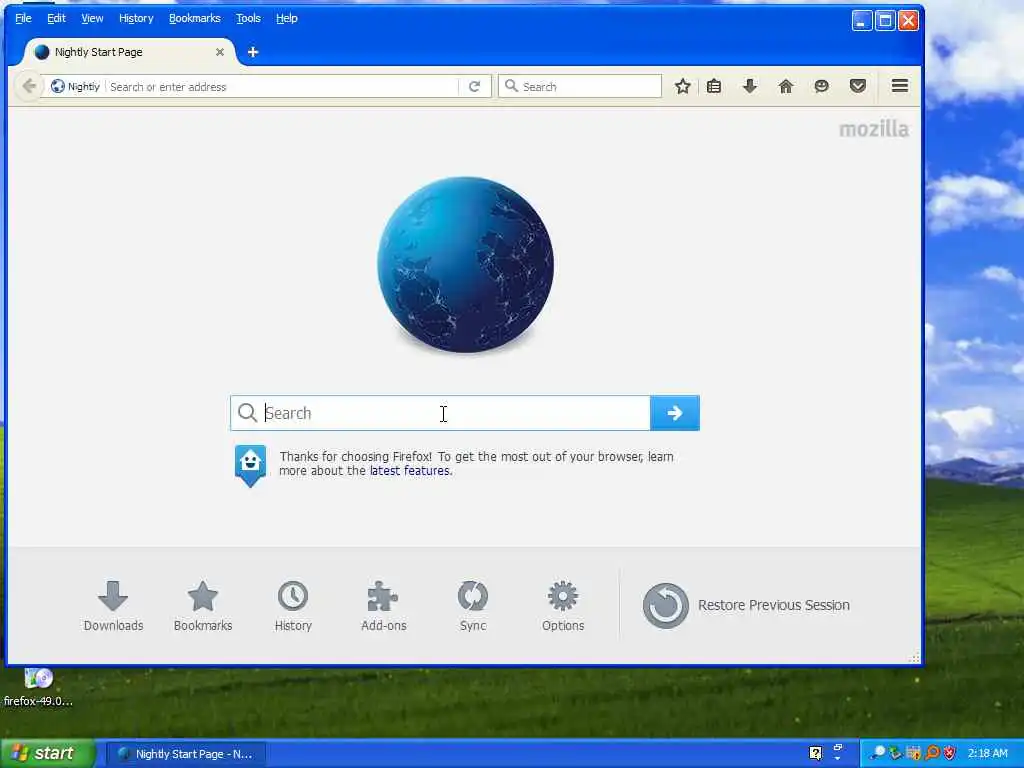Go to the Home page icon
Screen dimensions: 1024x768
tap(786, 86)
